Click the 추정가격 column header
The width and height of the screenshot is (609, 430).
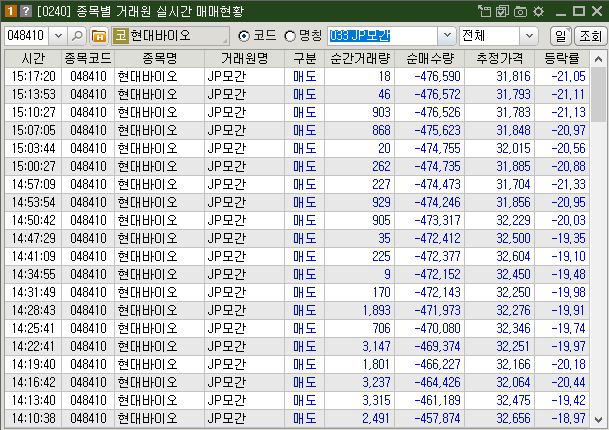[x=500, y=59]
